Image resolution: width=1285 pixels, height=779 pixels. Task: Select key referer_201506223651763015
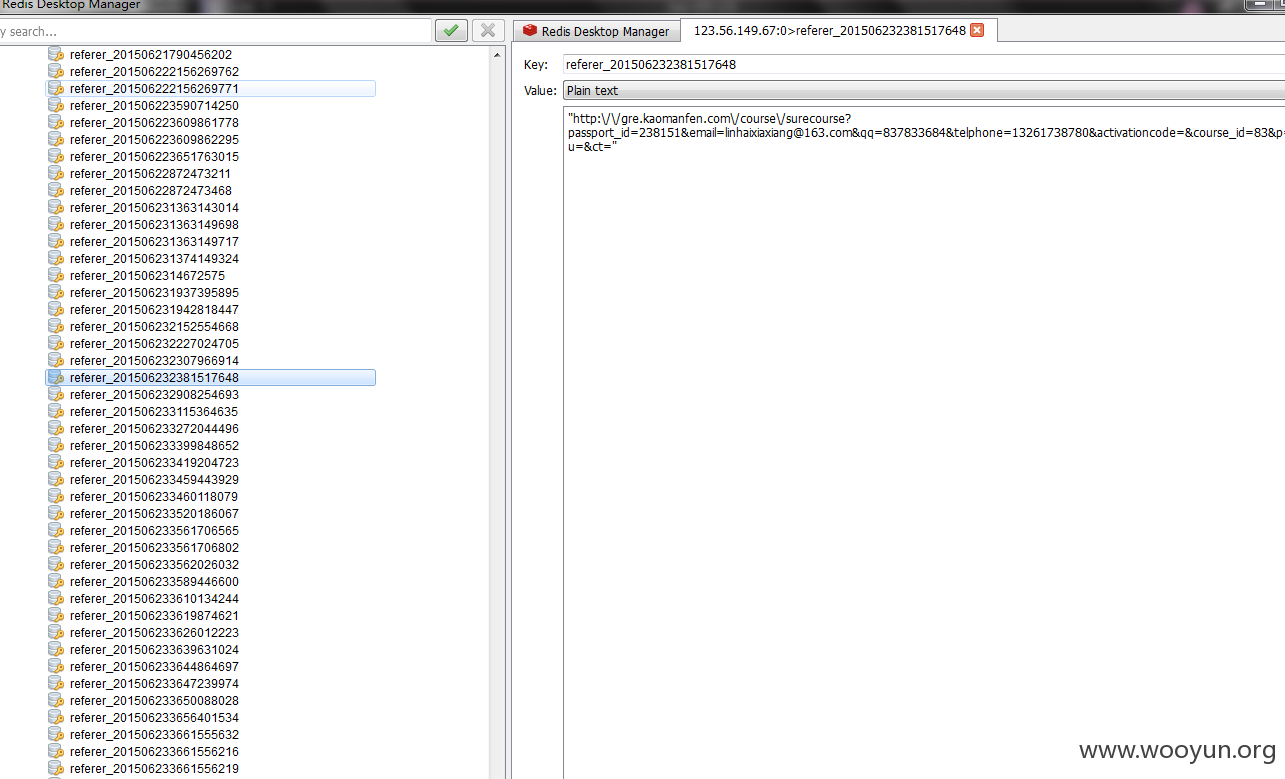(x=154, y=157)
